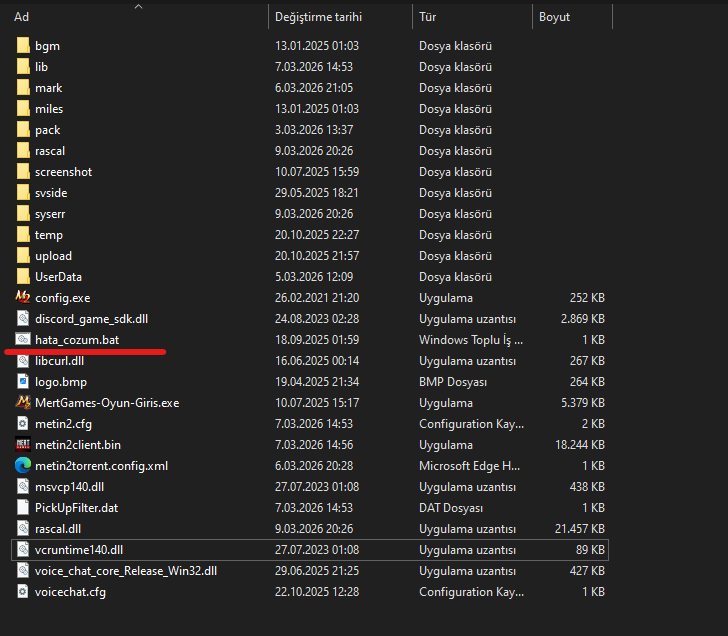Click the config.exe application icon

[23, 297]
